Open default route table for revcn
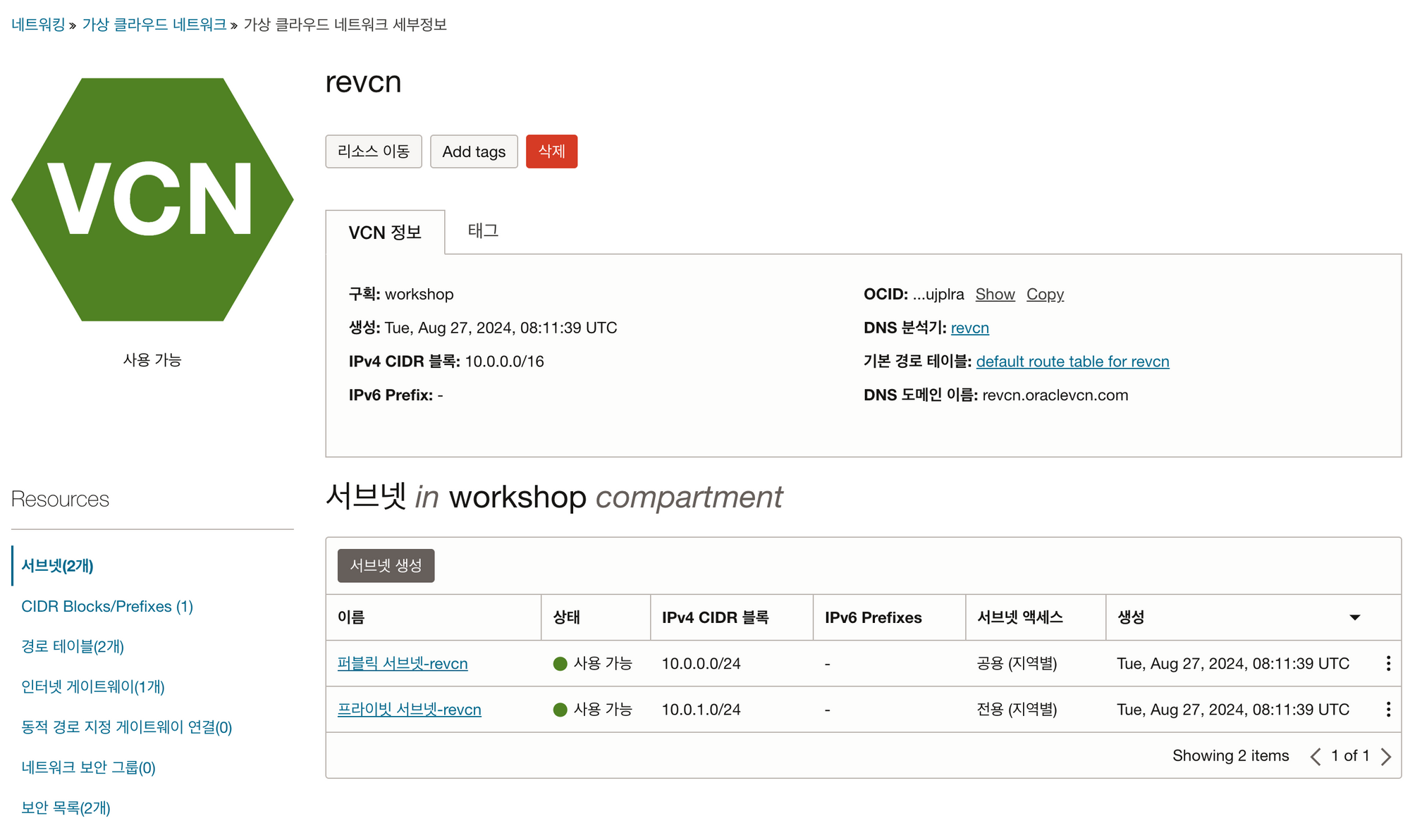Viewport: 1410px width, 840px height. (1072, 362)
